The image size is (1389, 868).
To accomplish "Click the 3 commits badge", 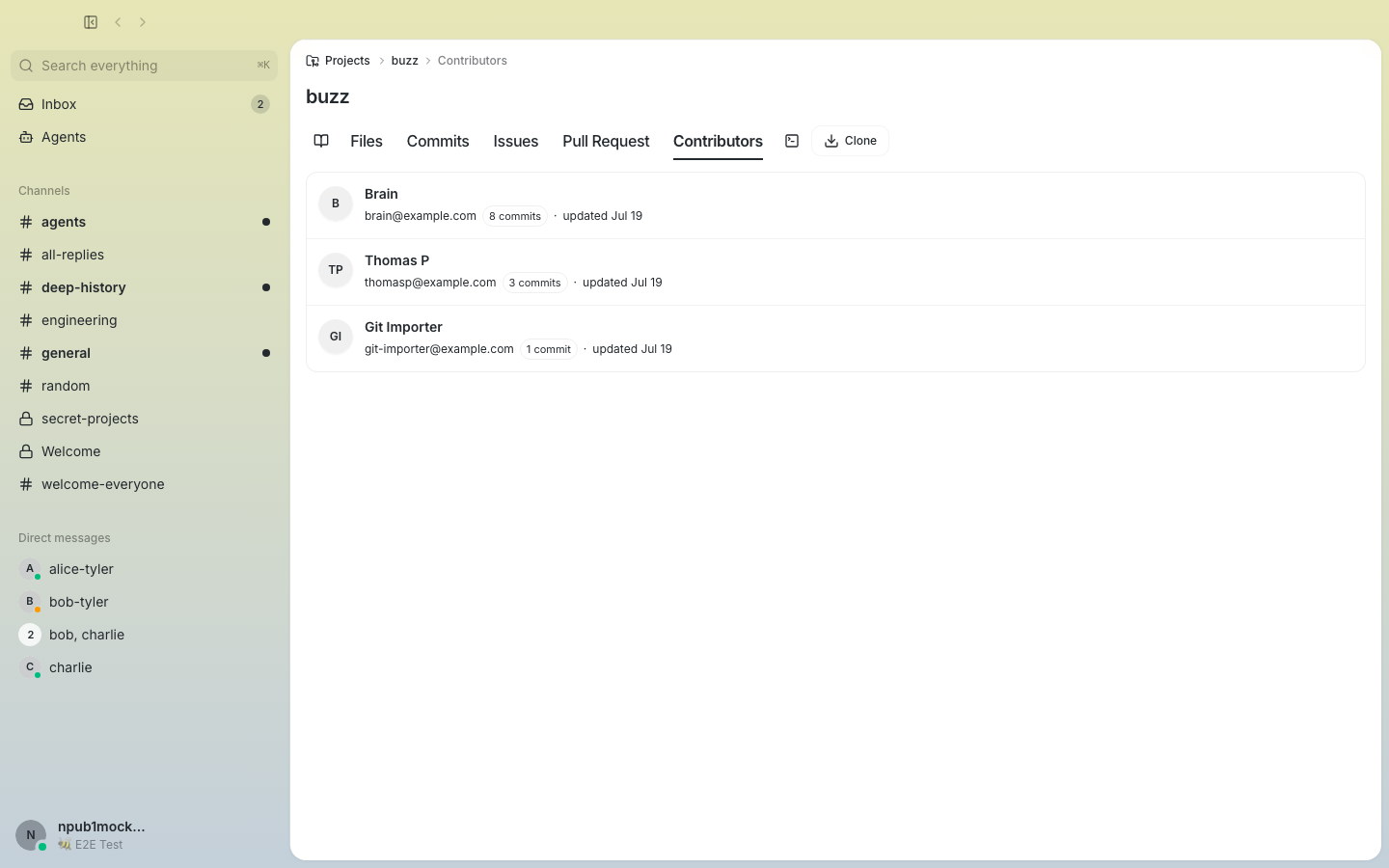I will point(535,283).
